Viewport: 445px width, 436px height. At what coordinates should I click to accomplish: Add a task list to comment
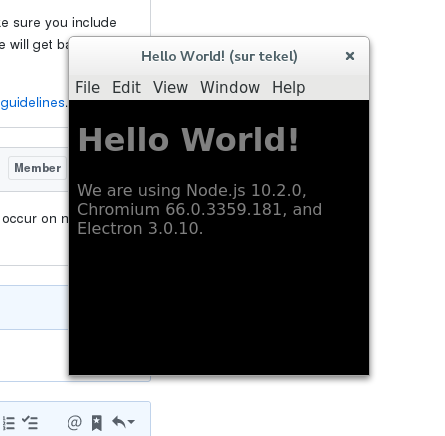pyautogui.click(x=30, y=422)
